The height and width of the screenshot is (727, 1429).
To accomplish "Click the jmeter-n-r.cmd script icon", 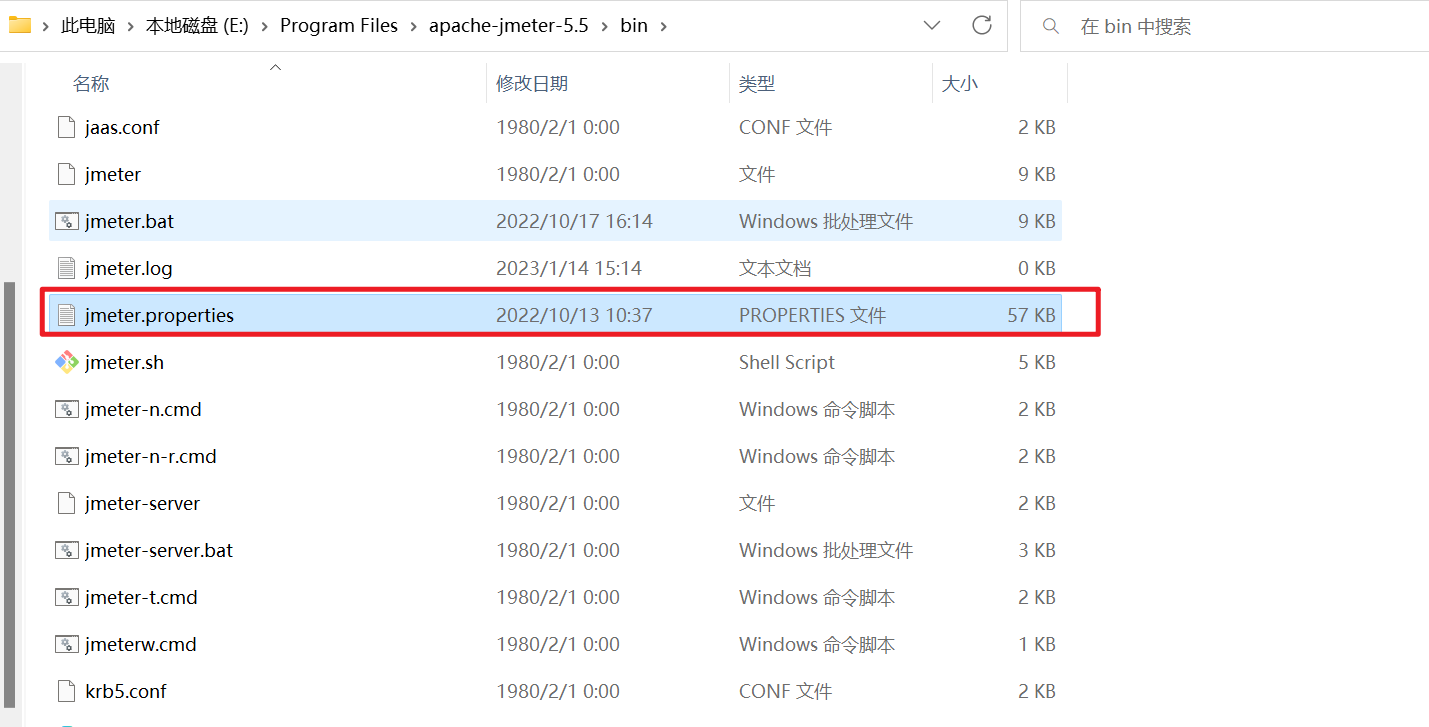I will click(66, 456).
